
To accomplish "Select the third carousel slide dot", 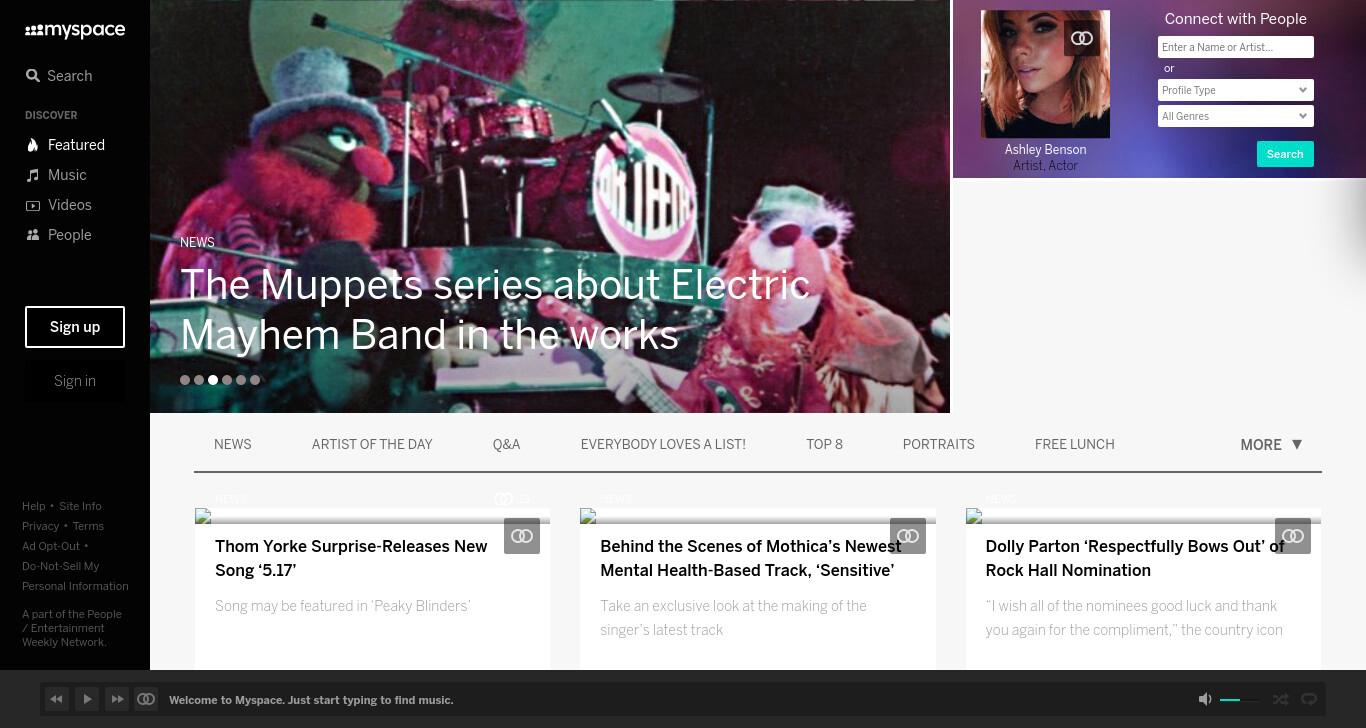I will pyautogui.click(x=213, y=380).
